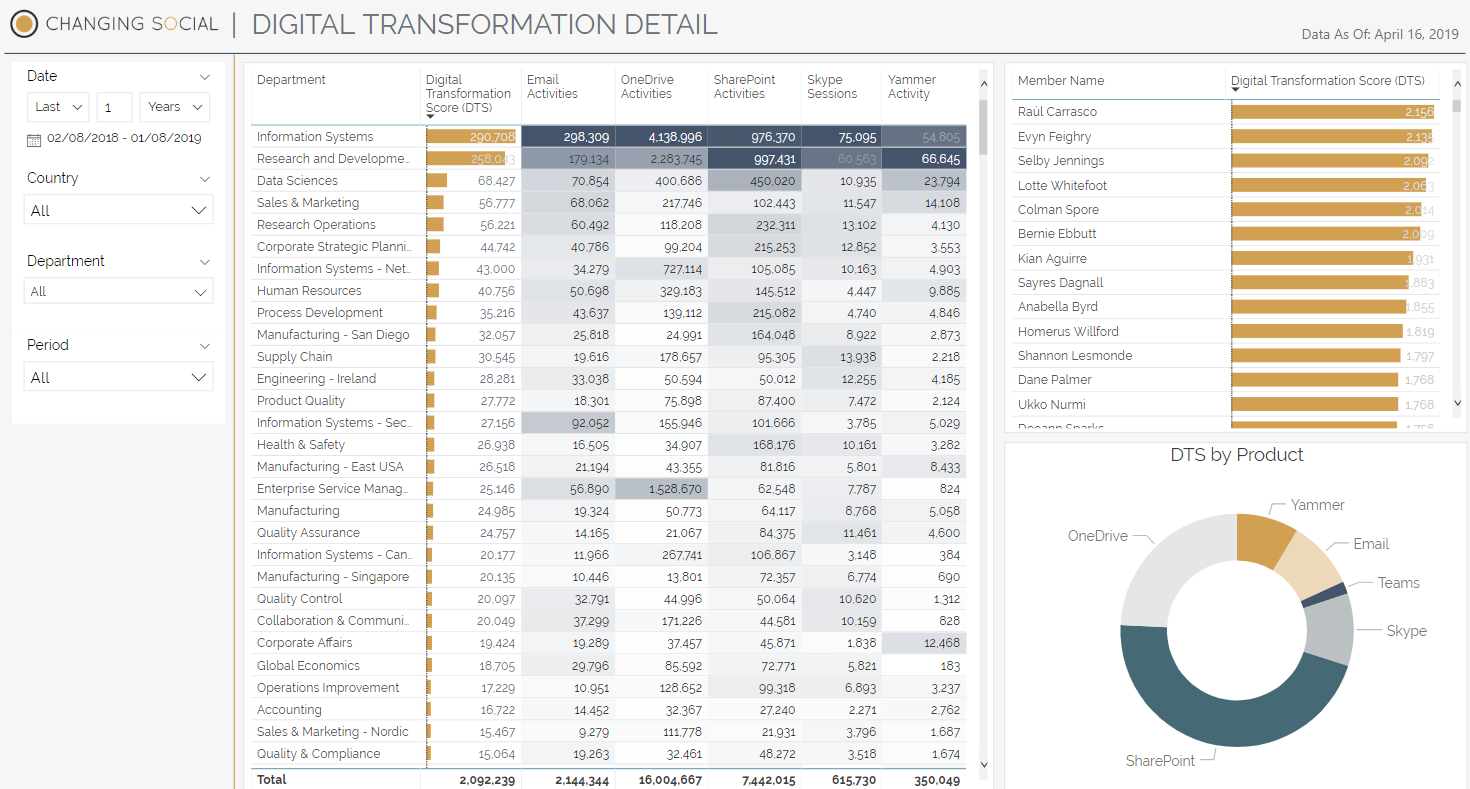Screen dimensions: 1470x789
Task: Select member Raúl Carrasco
Action: tap(1226, 112)
